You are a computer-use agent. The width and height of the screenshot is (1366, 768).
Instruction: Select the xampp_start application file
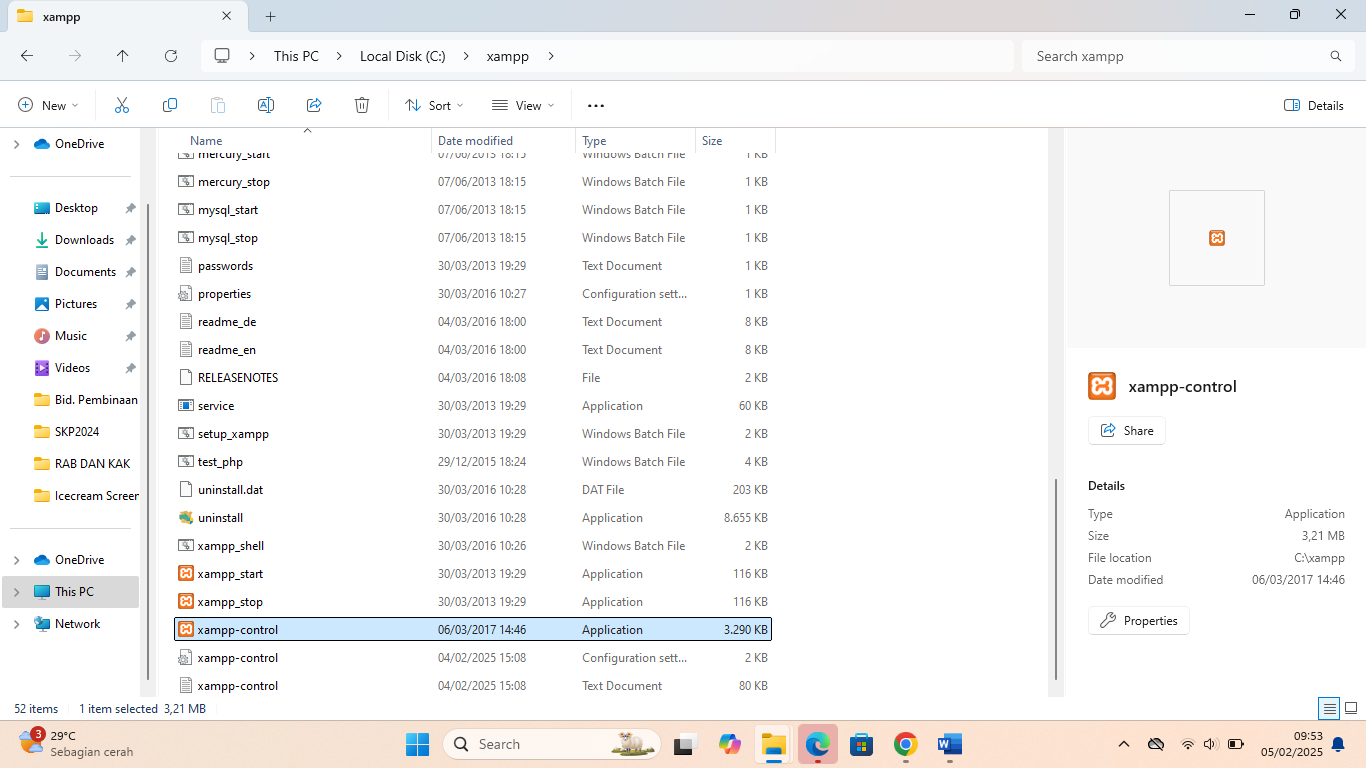click(x=473, y=574)
